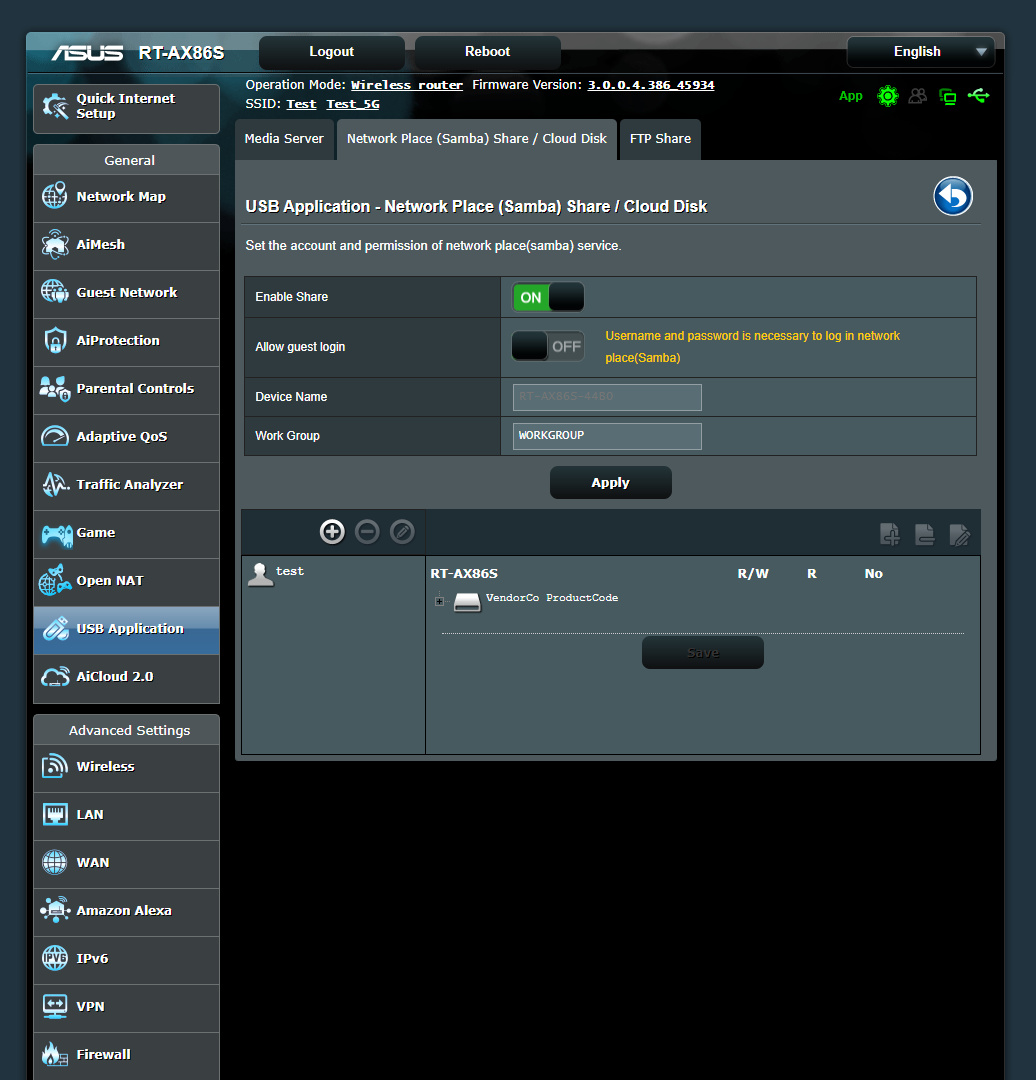Click the App link in header
This screenshot has width=1036, height=1080.
tap(851, 96)
